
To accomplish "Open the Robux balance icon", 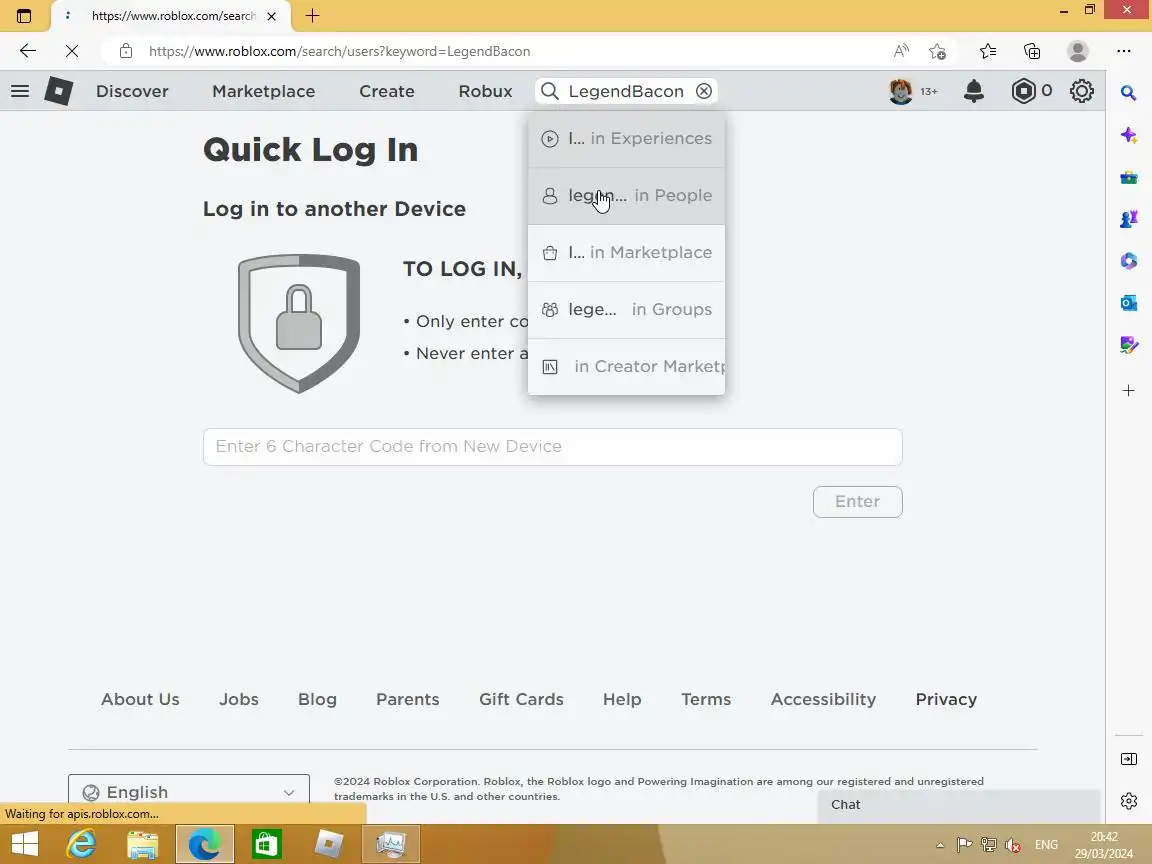I will click(1023, 91).
